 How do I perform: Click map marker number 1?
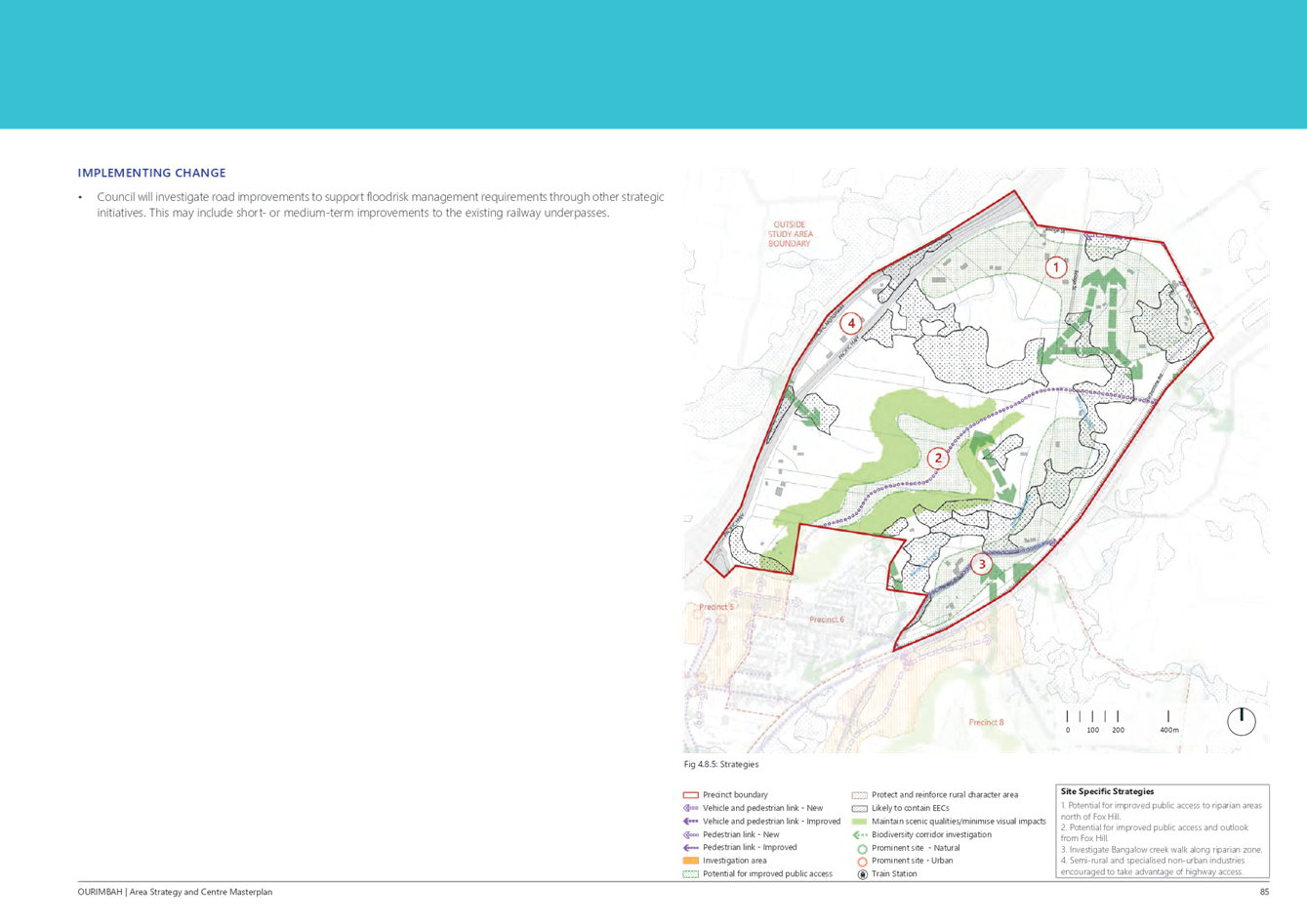1055,266
